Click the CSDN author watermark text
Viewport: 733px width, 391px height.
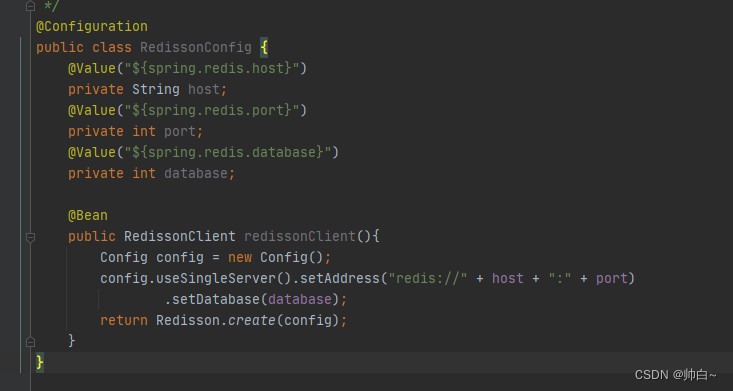coord(675,375)
